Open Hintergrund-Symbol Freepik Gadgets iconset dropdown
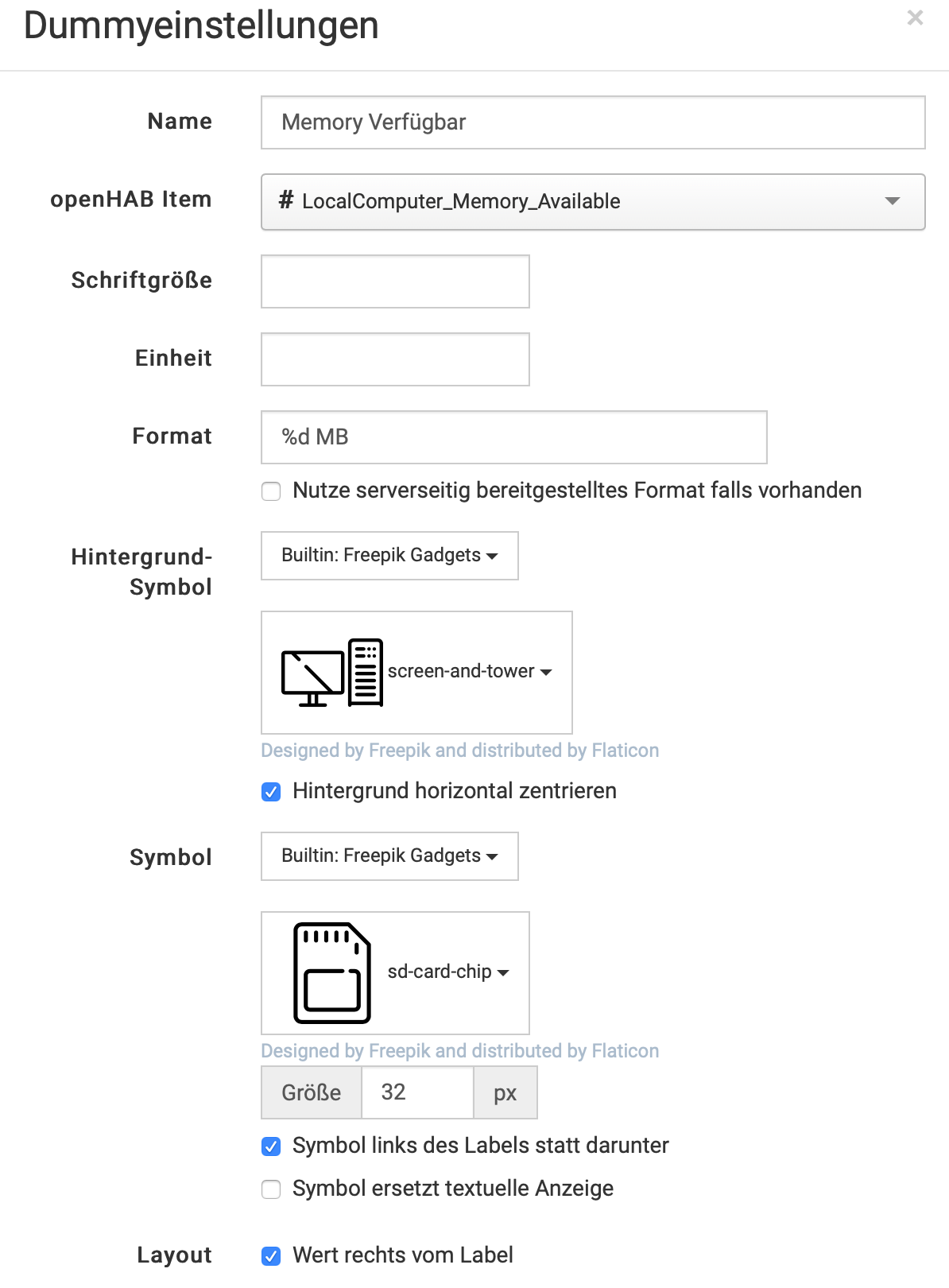This screenshot has height=1288, width=949. coord(389,556)
